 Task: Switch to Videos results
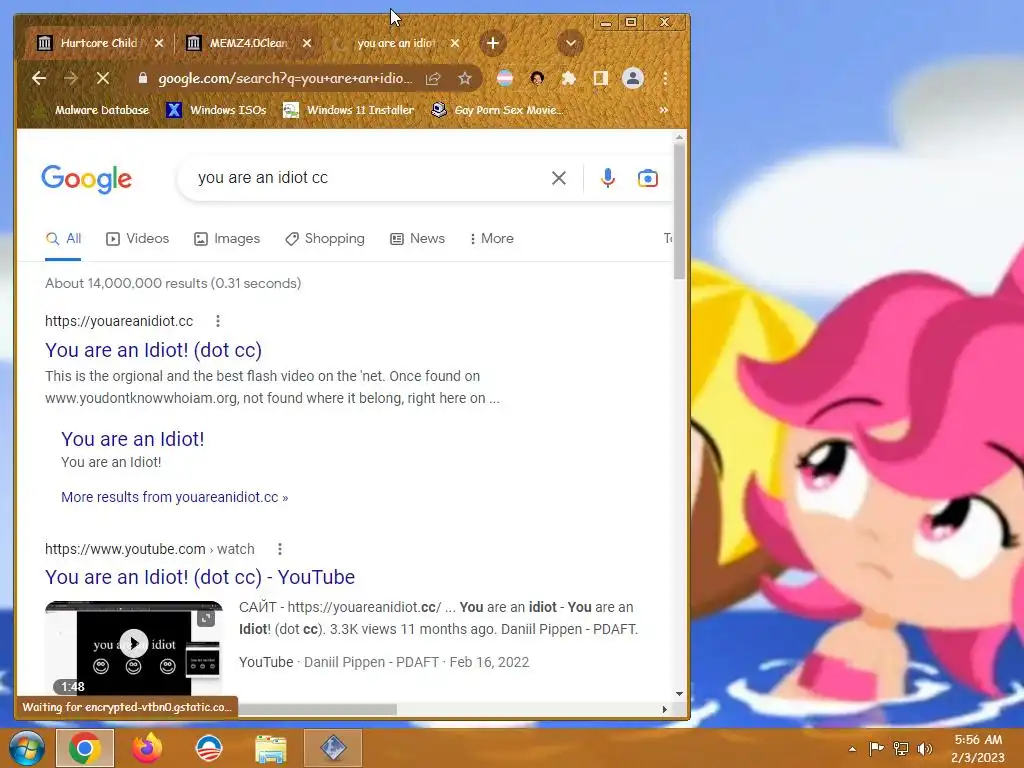coord(138,238)
